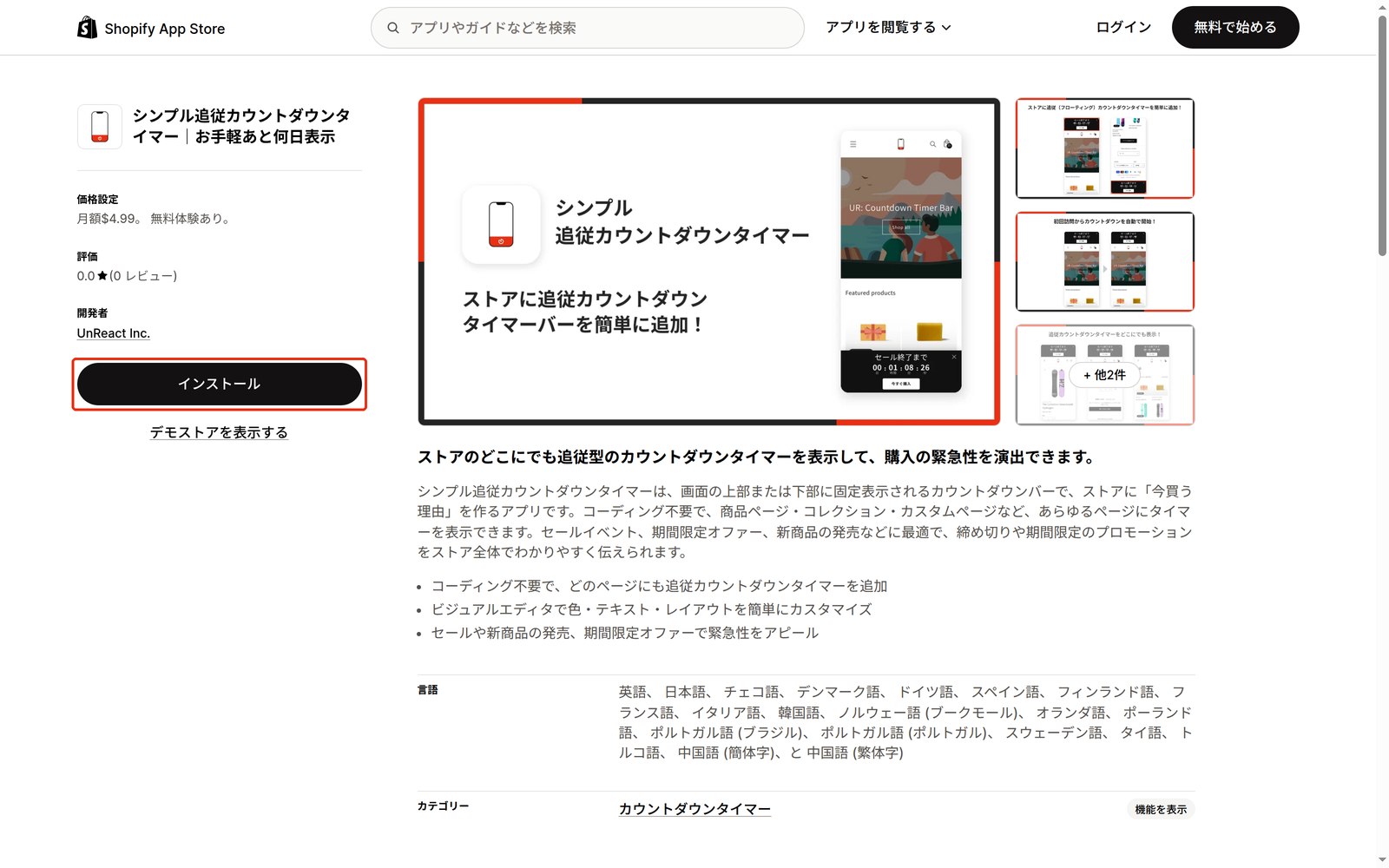Image resolution: width=1389 pixels, height=868 pixels.
Task: Select the price text 月額$4.99。 無料体験あり。
Action: [155, 219]
